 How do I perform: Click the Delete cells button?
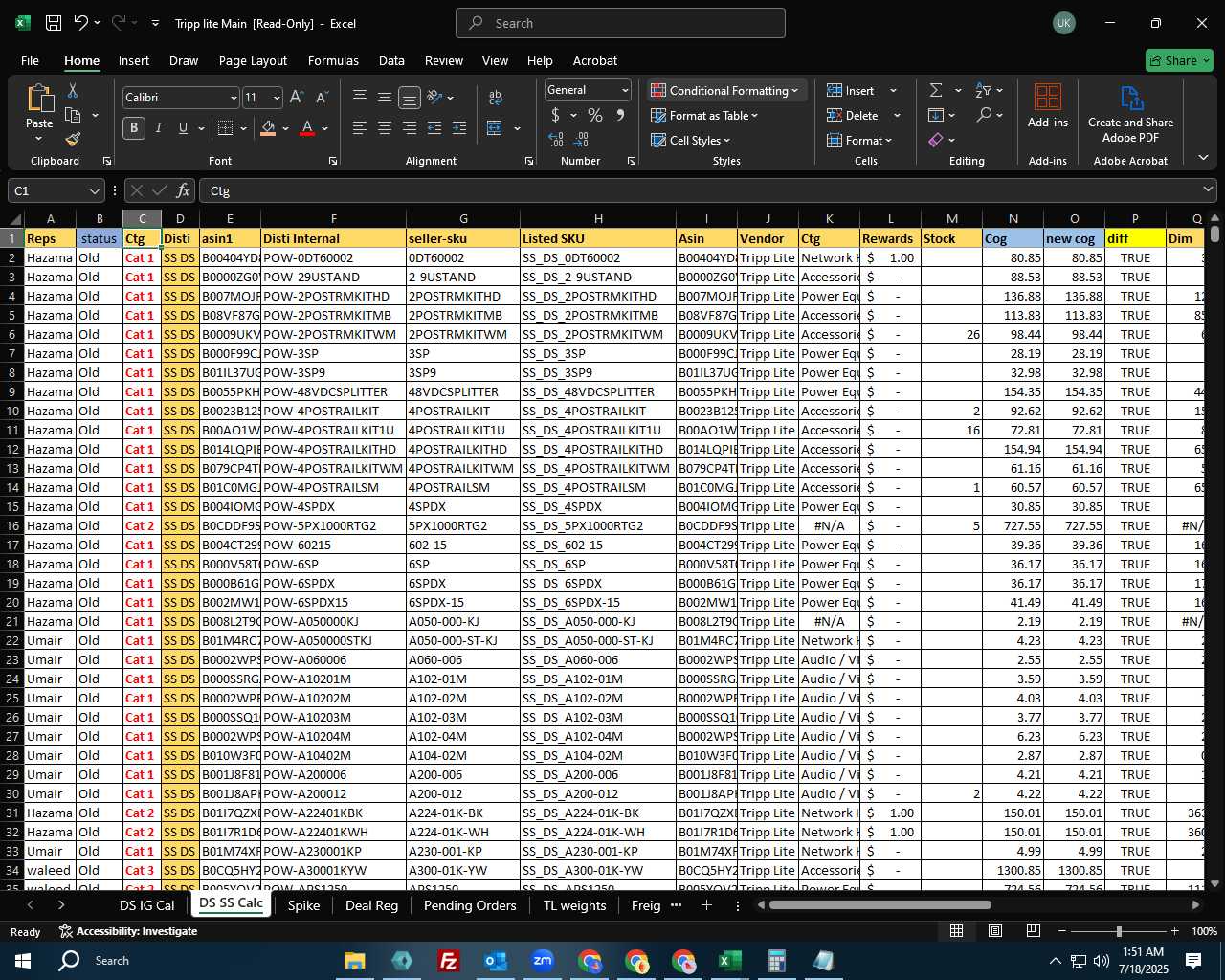854,115
